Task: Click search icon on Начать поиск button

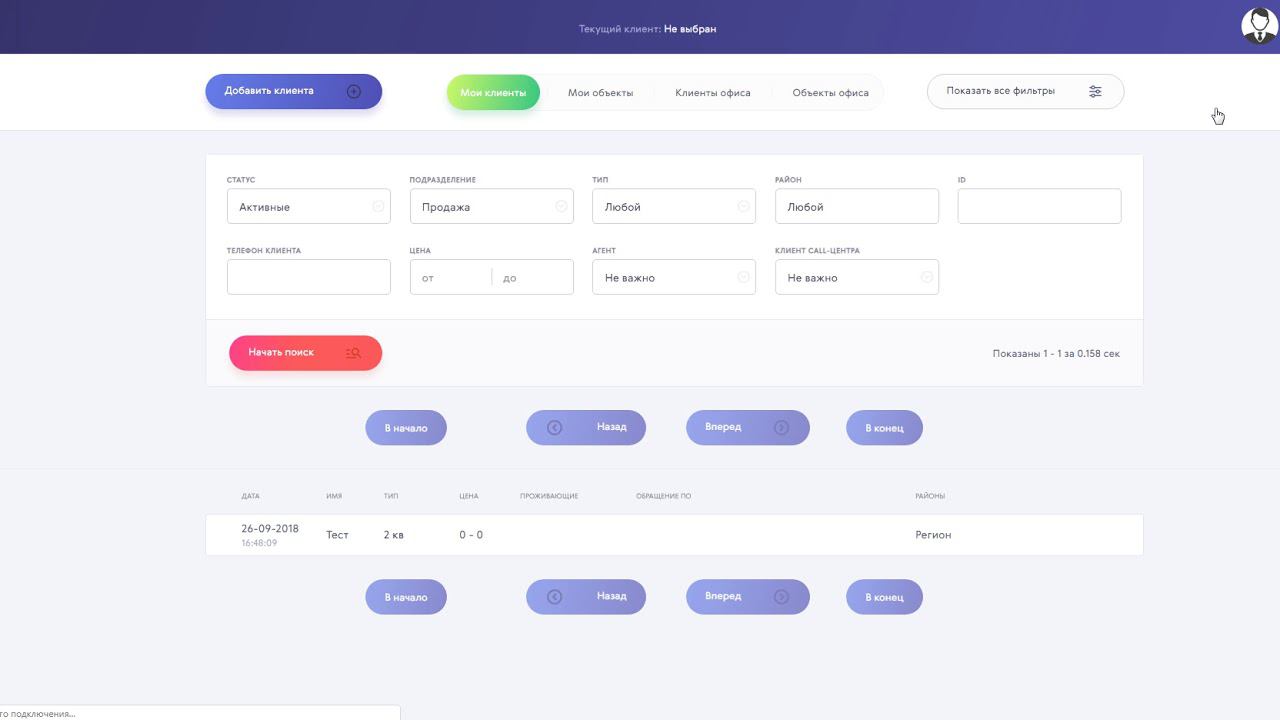Action: pos(353,353)
